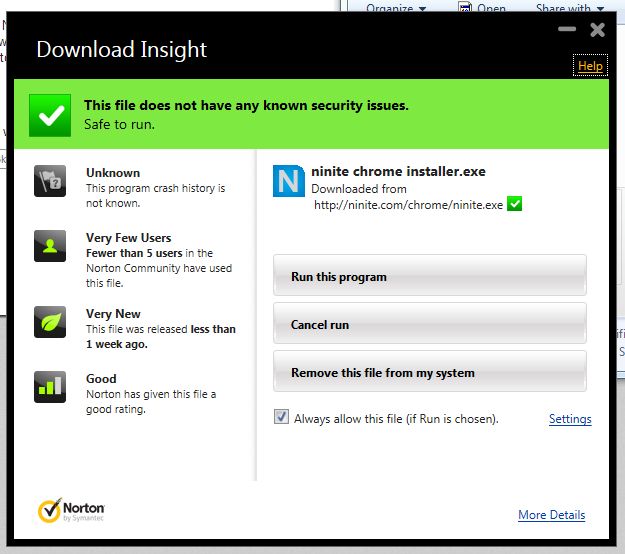This screenshot has height=554, width=625.
Task: Click the green checkmark safe status icon
Action: tap(50, 115)
